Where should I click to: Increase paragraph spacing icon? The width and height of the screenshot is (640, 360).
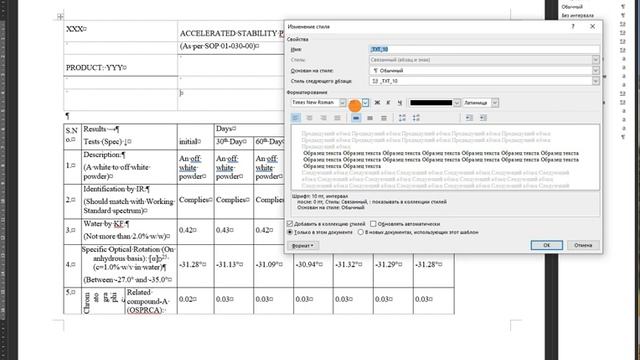coord(402,118)
